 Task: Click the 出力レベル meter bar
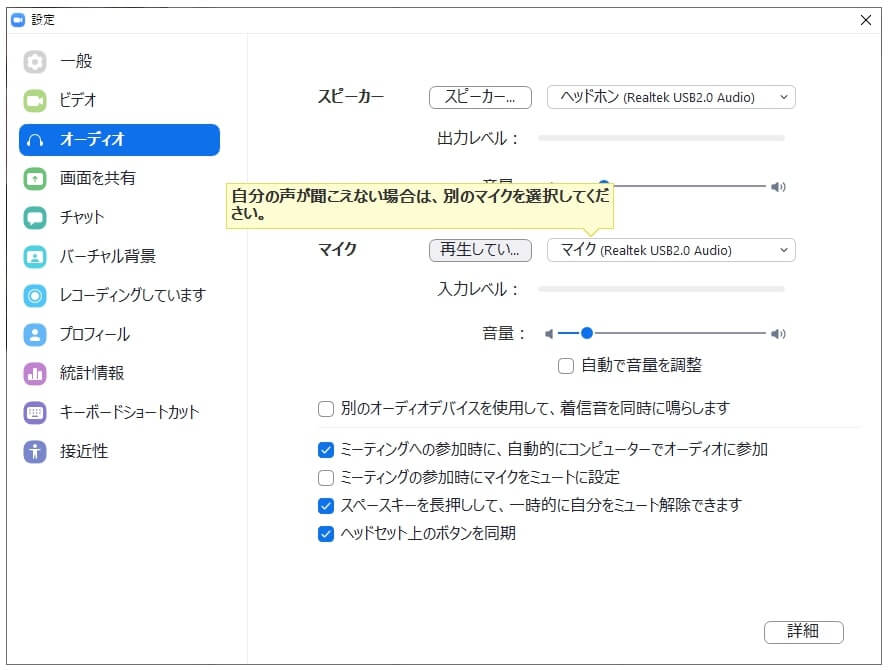coord(661,138)
